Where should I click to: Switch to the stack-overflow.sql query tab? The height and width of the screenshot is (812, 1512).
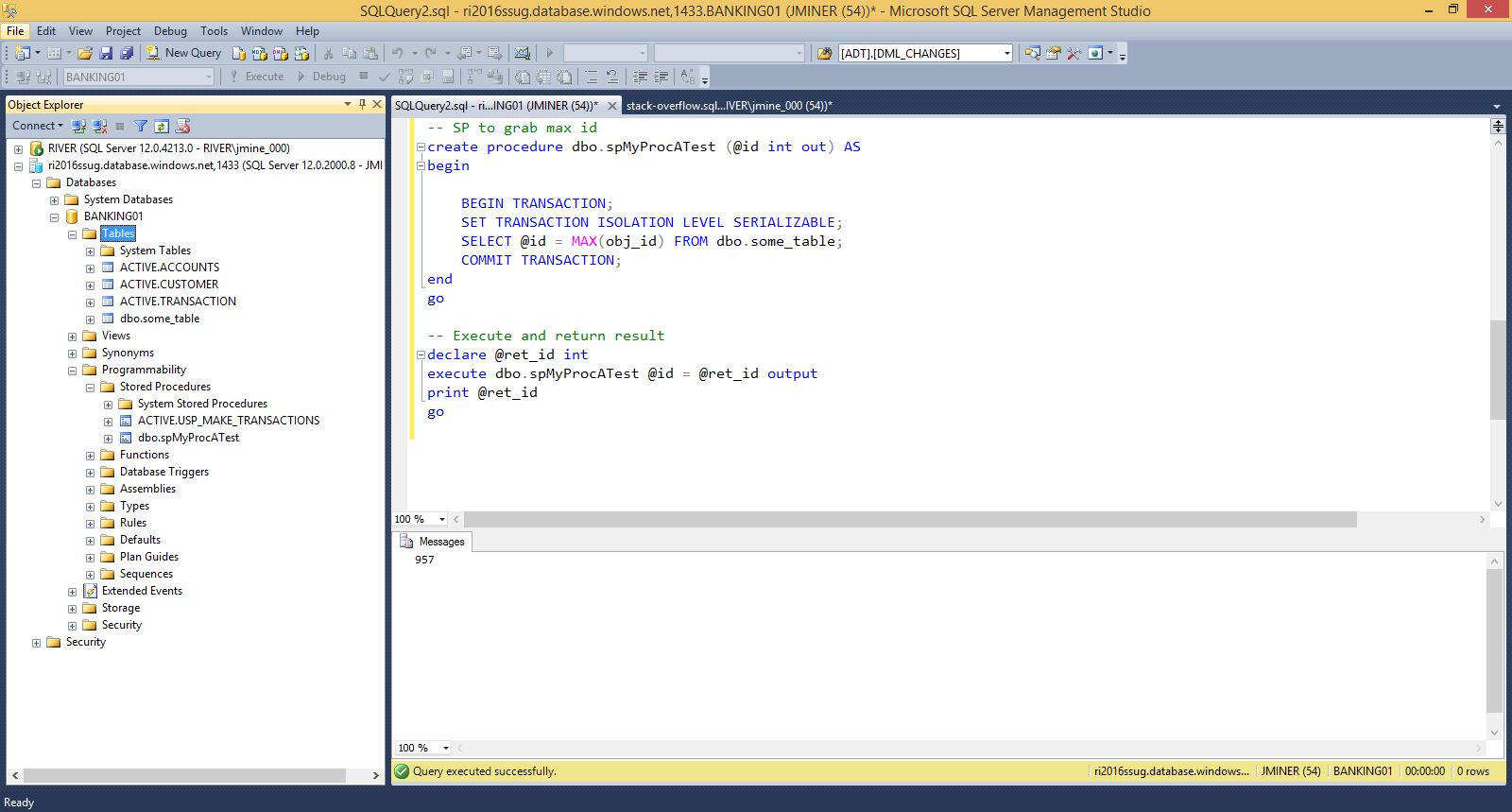click(x=729, y=105)
